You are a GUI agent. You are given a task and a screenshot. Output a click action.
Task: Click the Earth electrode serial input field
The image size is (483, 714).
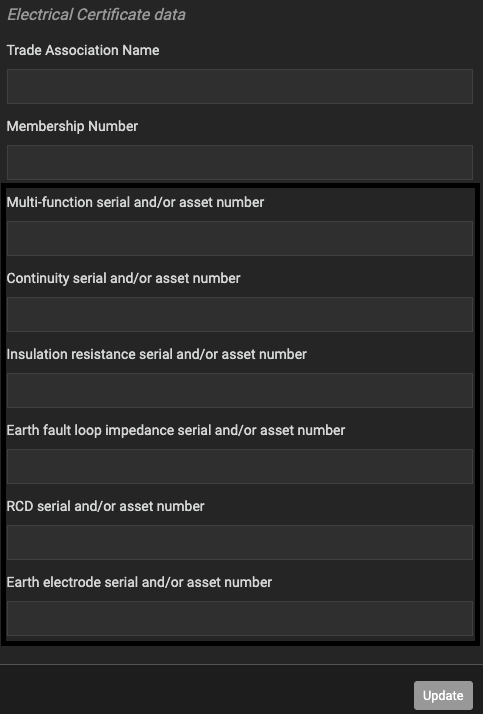coord(240,619)
